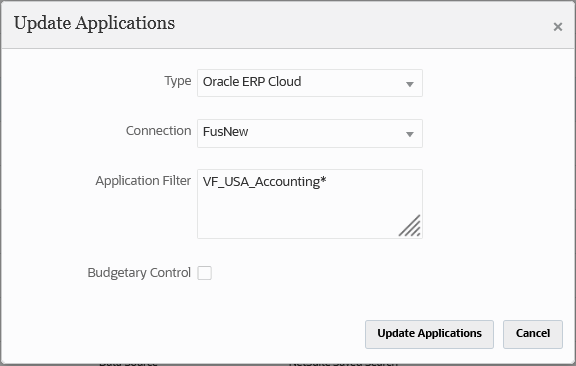The width and height of the screenshot is (576, 366).
Task: Click the resize grip of Application Filter box
Action: pos(410,226)
